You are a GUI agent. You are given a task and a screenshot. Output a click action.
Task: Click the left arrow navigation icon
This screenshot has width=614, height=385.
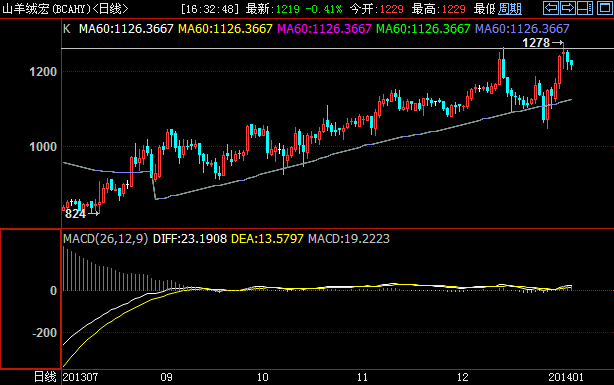(x=551, y=8)
